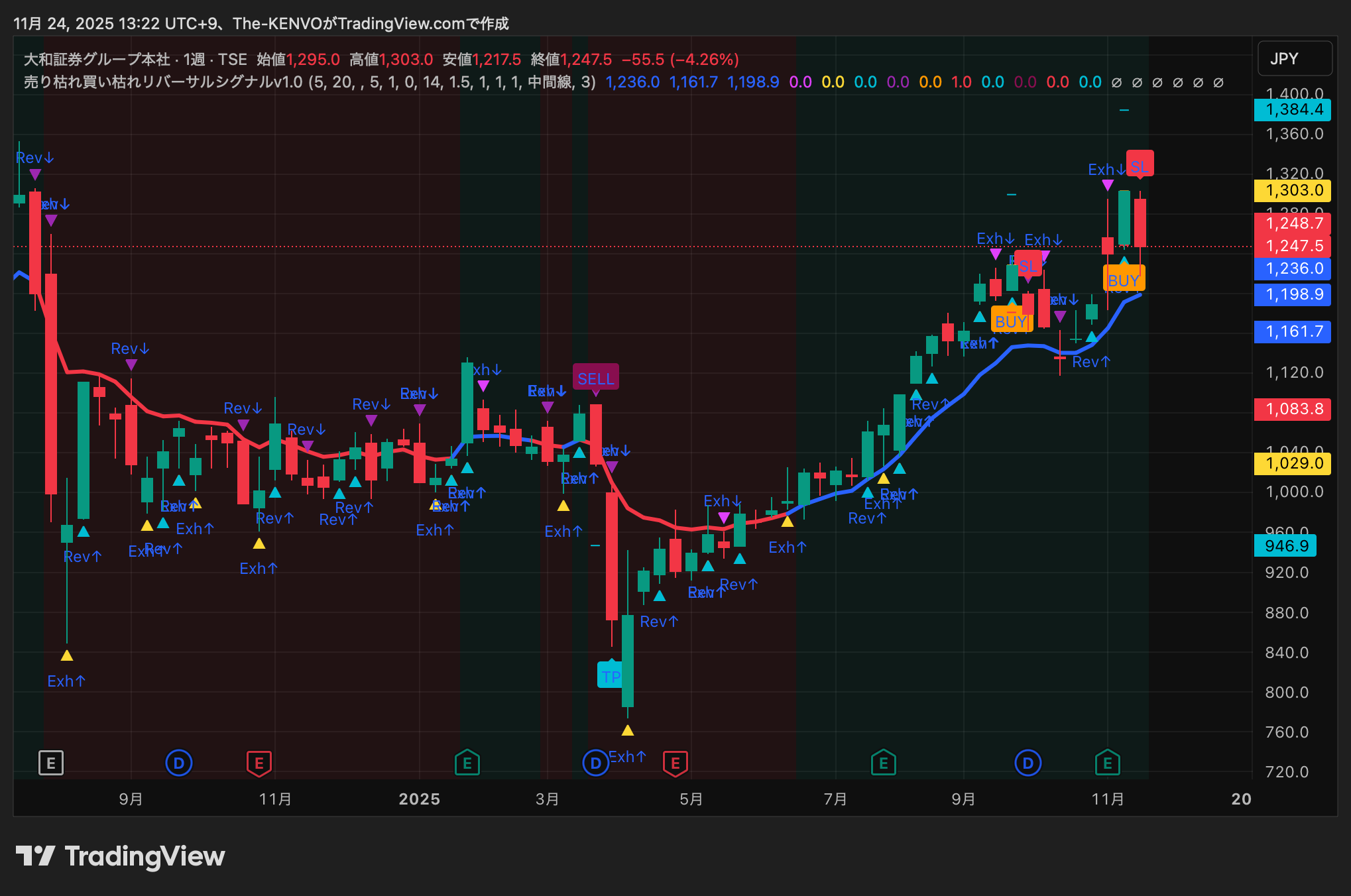Click the yellow 1,303.0 price label

click(x=1293, y=191)
